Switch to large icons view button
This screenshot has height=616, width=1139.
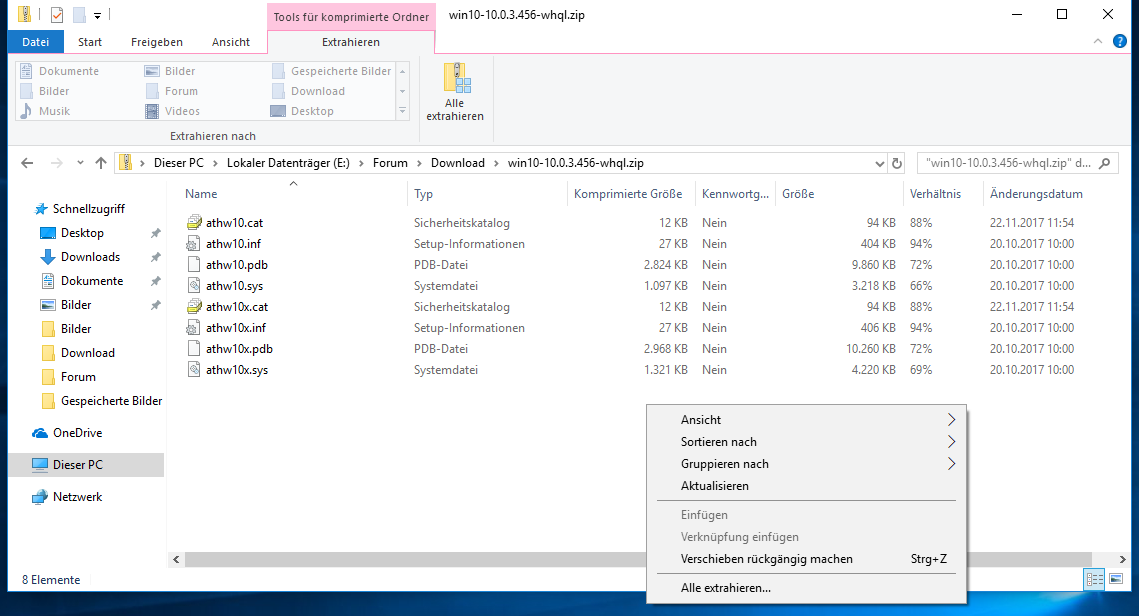click(1116, 579)
